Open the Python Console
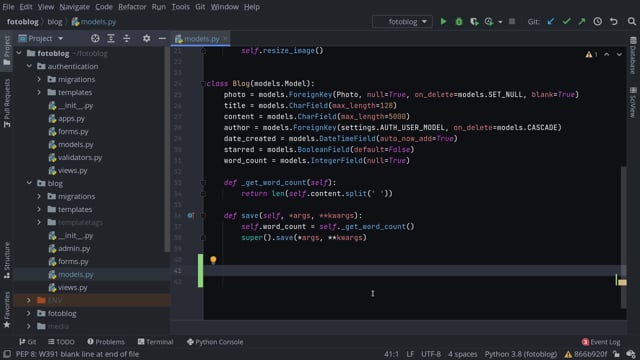640x360 pixels. coord(215,342)
